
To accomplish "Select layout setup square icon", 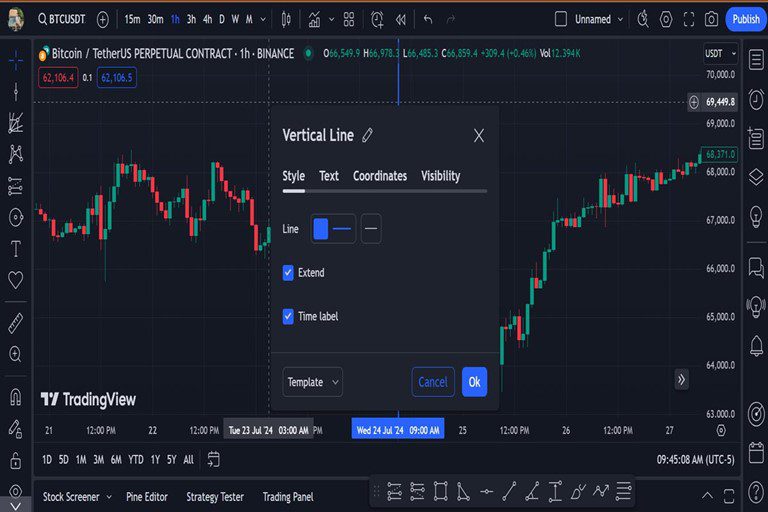I will click(x=561, y=20).
